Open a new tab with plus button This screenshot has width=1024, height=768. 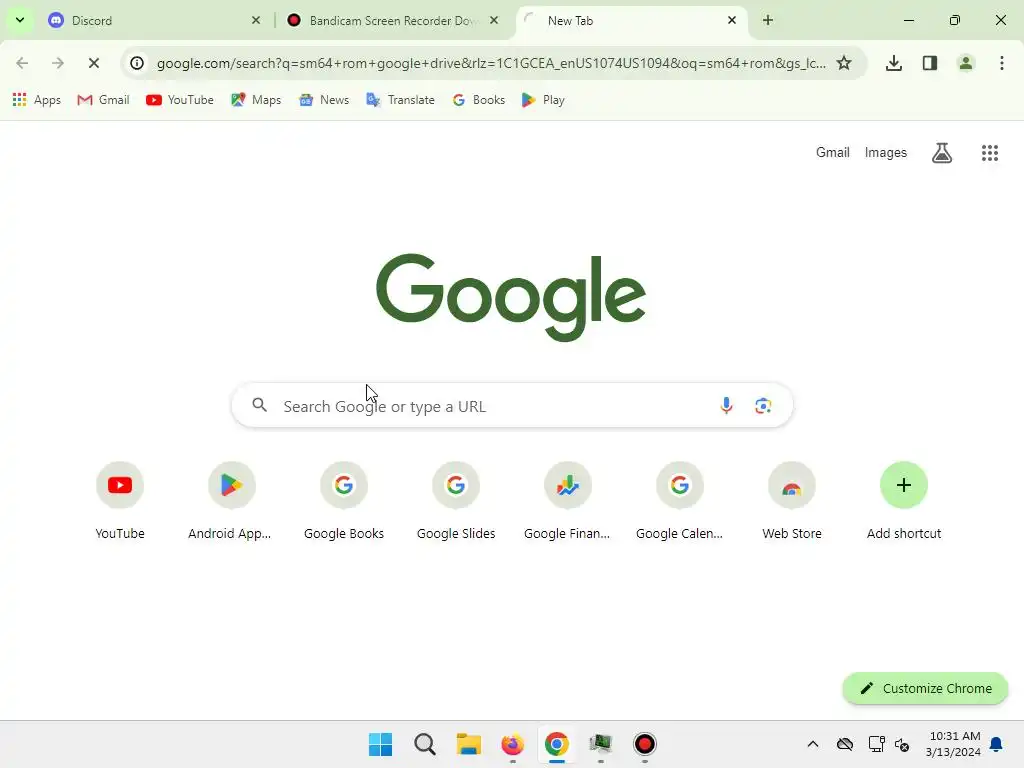click(768, 20)
